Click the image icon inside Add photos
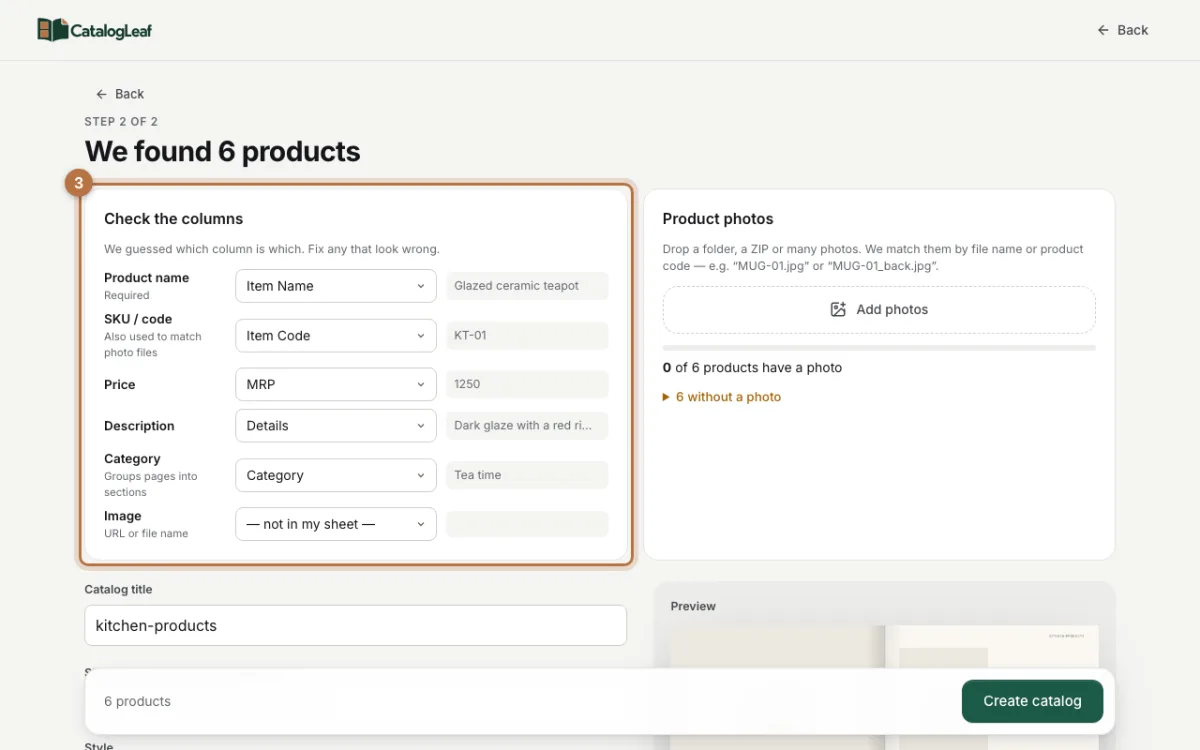 coord(838,310)
